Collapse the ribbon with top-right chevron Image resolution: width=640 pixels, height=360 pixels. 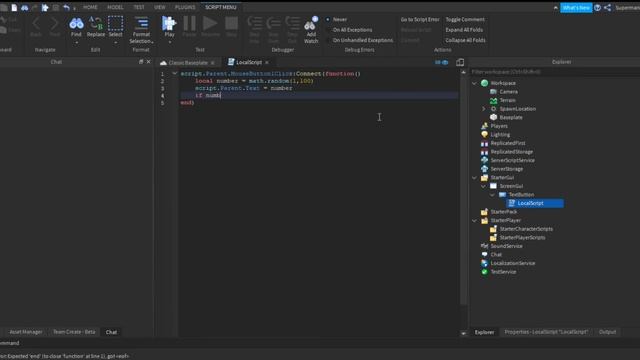pos(556,7)
